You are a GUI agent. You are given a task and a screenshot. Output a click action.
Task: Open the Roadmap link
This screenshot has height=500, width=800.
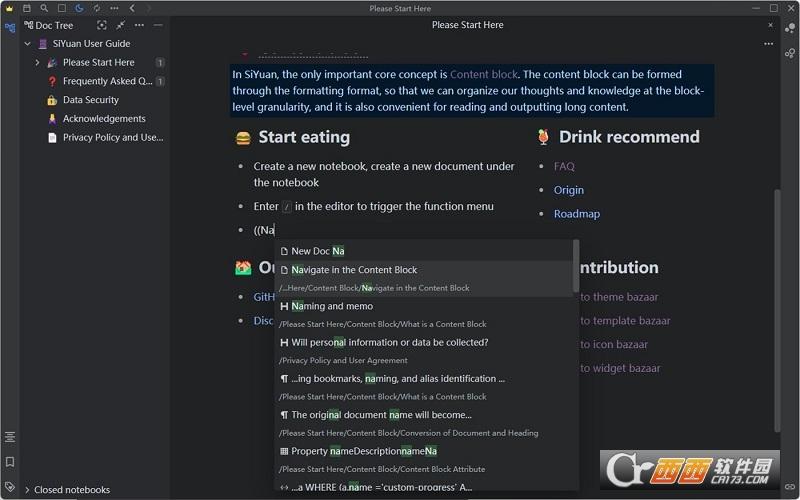coord(577,214)
